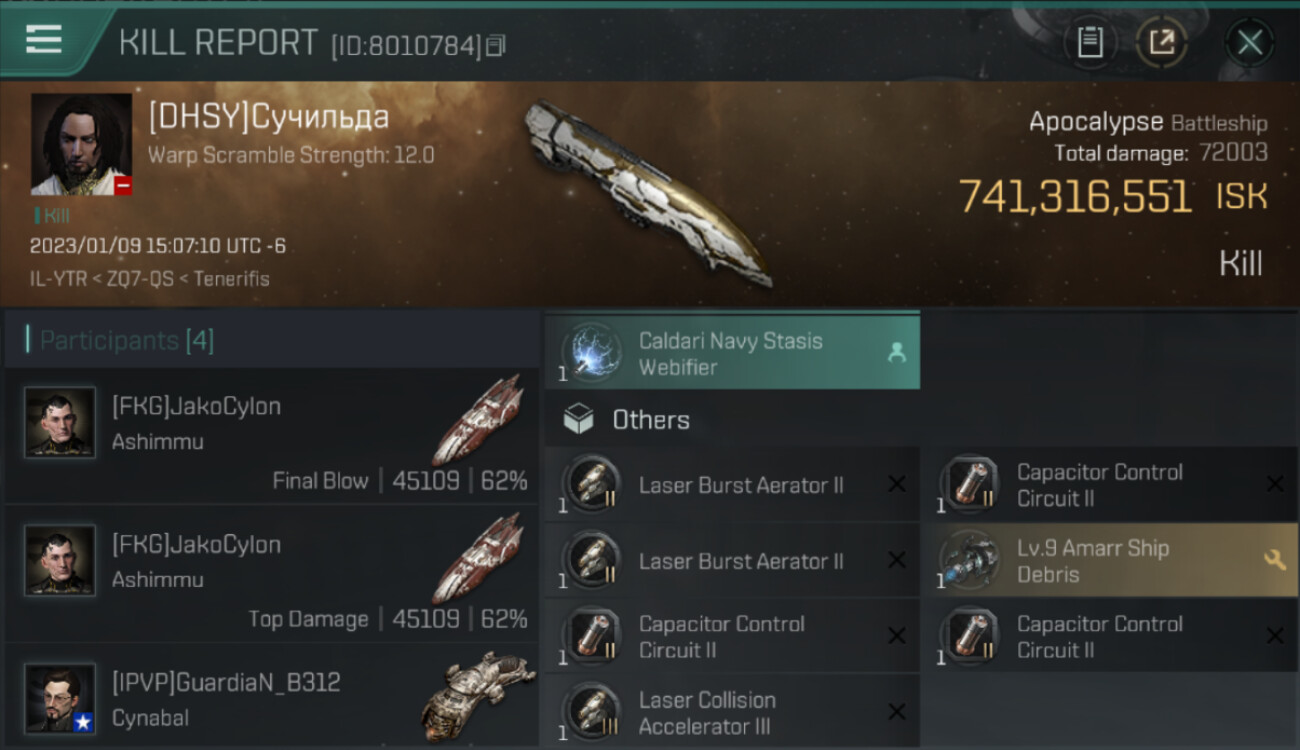Open GuardiaN_B312 Cynabal participant entry
1300x750 pixels.
pyautogui.click(x=271, y=696)
